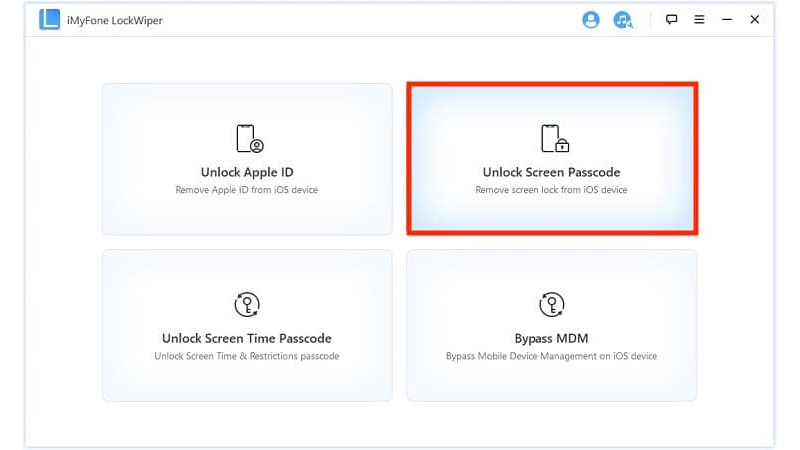Open the feedback chat bubble icon

tap(671, 19)
